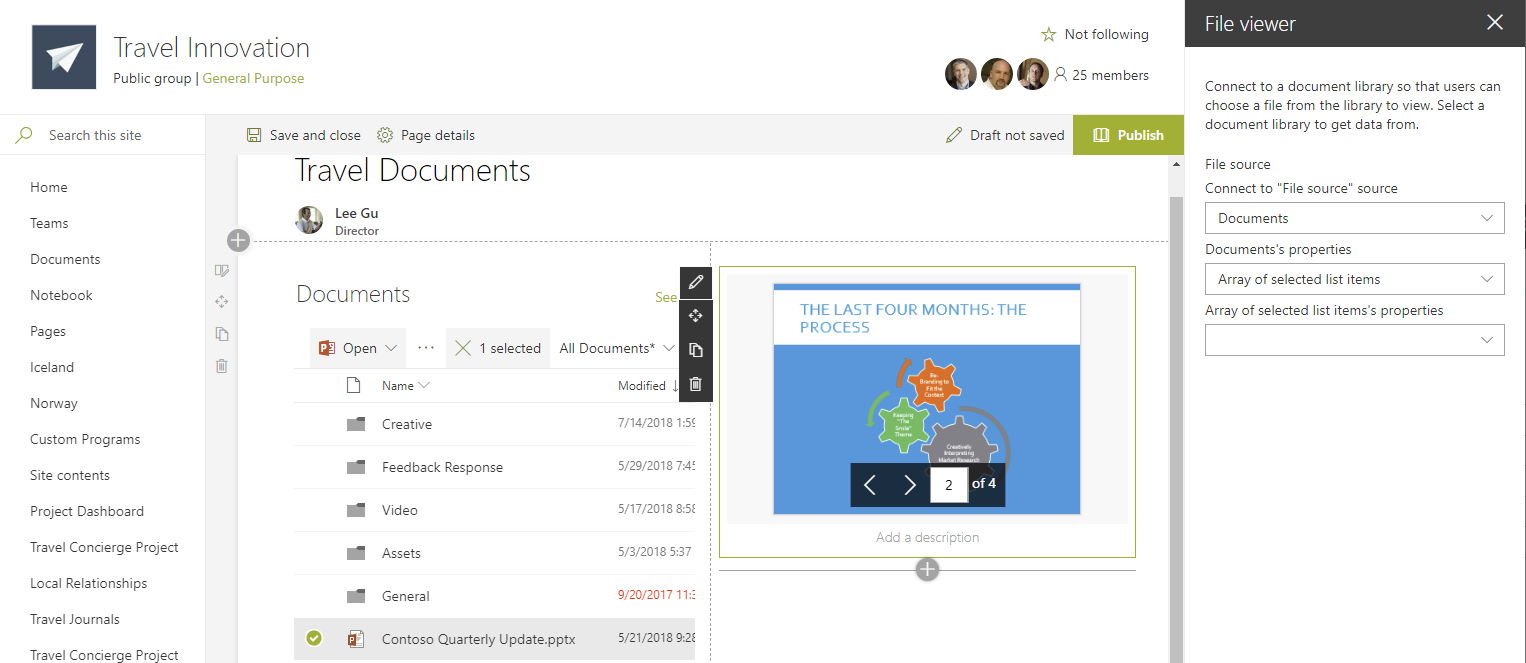This screenshot has height=663, width=1526.
Task: Duplicate the File viewer web part
Action: point(695,349)
